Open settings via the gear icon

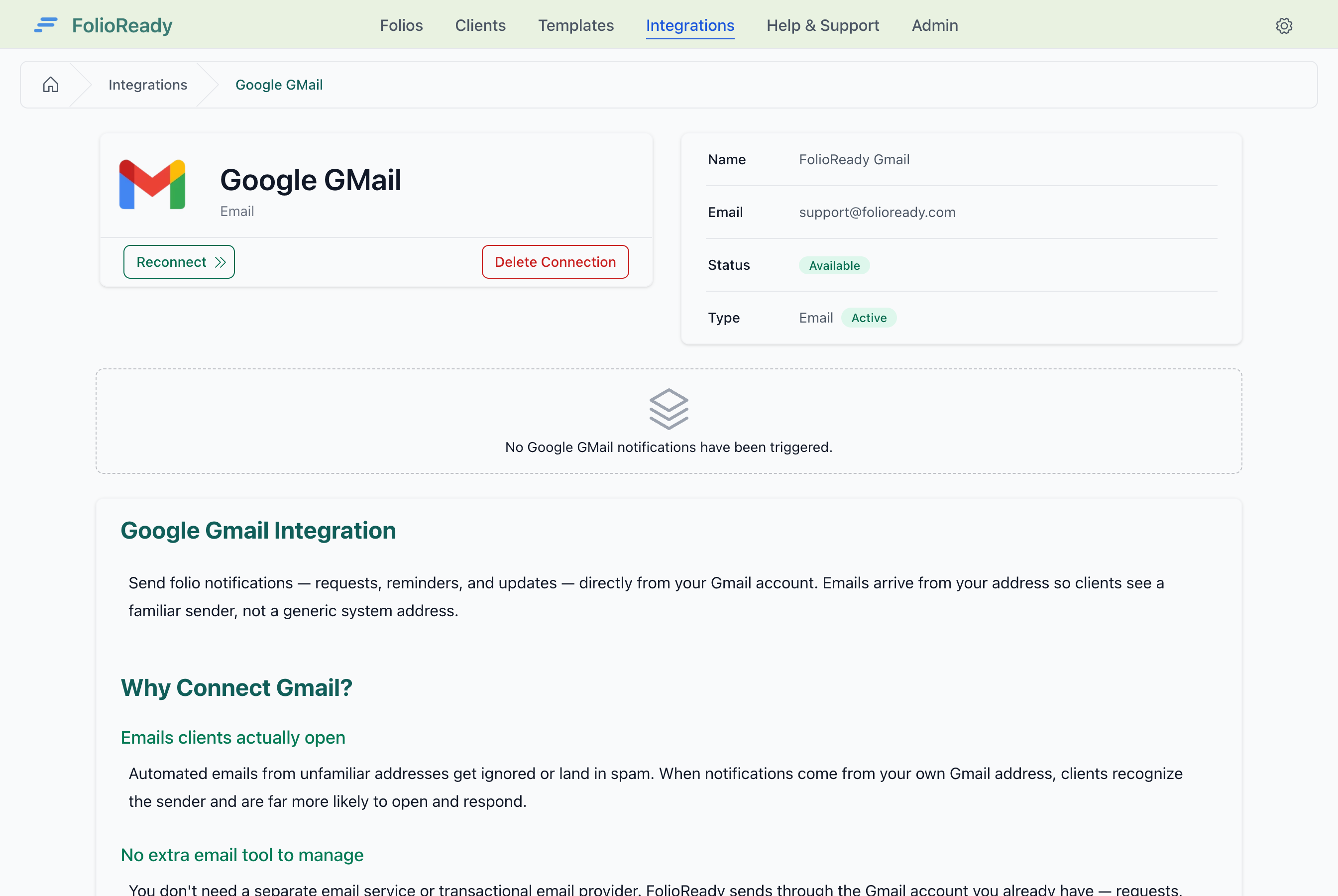(x=1284, y=26)
